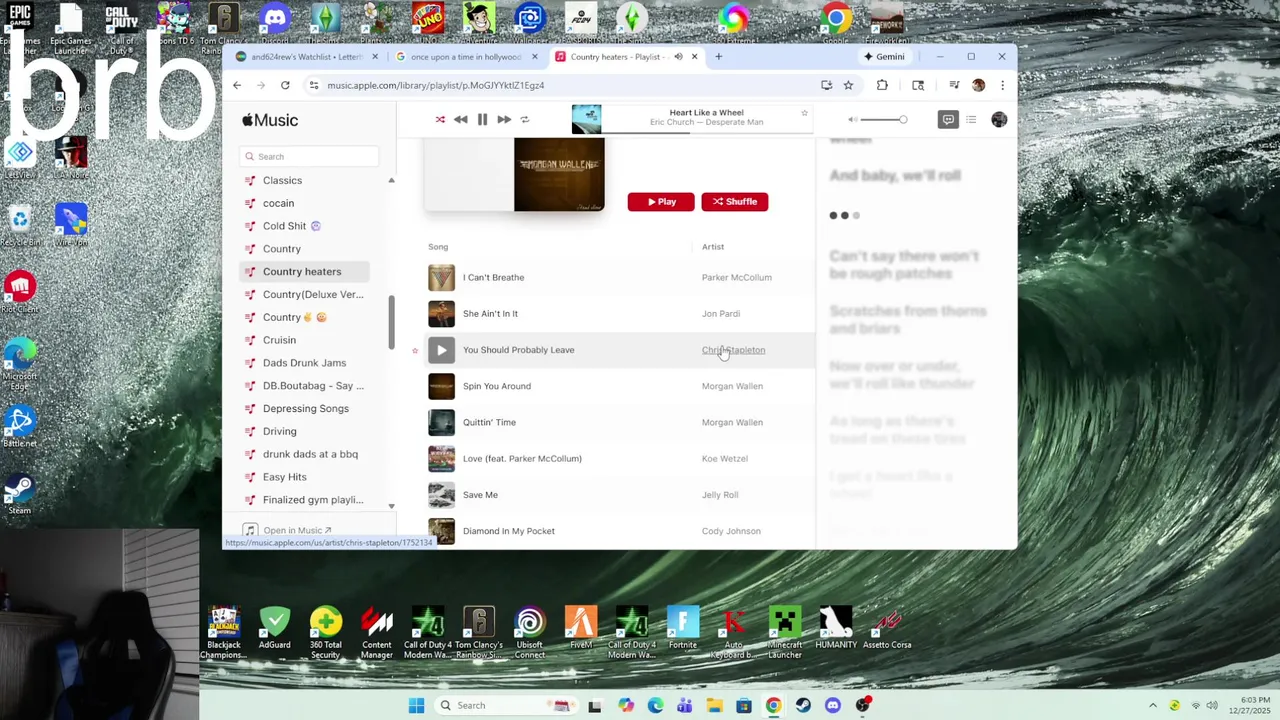
Task: Toggle shuffle in the player bar
Action: [440, 120]
